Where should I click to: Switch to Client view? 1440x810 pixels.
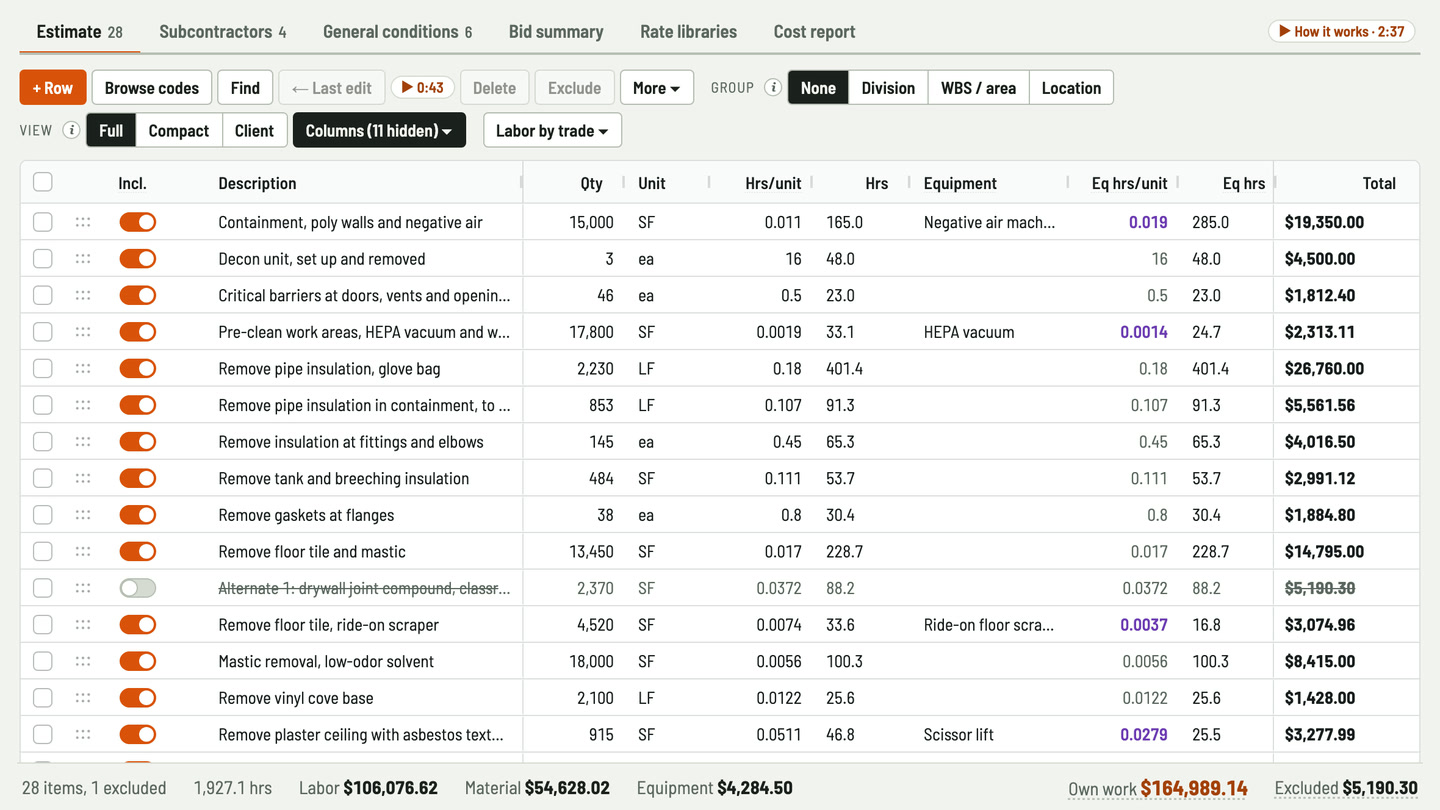pyautogui.click(x=254, y=130)
